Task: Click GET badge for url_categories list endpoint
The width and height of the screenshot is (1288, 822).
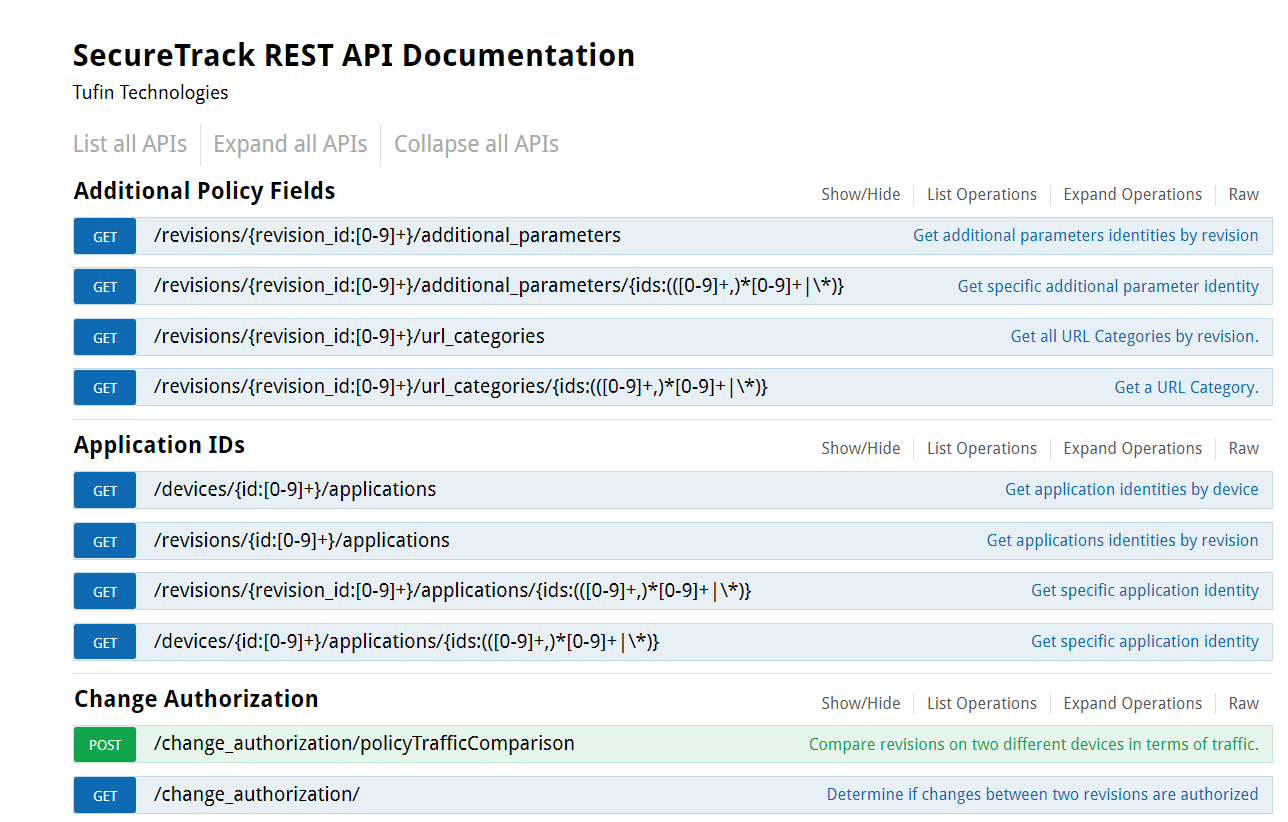Action: pyautogui.click(x=105, y=338)
